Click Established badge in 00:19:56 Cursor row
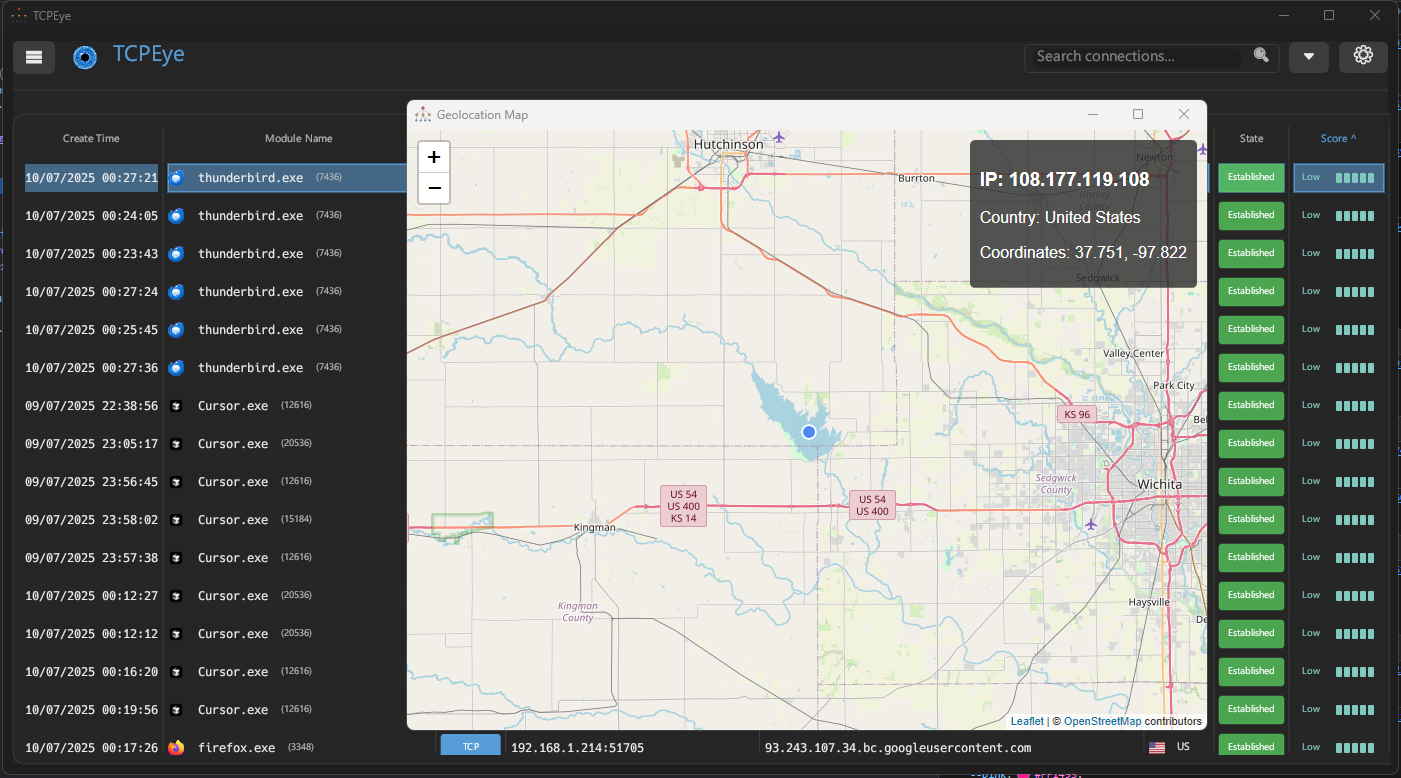This screenshot has width=1401, height=778. [x=1251, y=709]
